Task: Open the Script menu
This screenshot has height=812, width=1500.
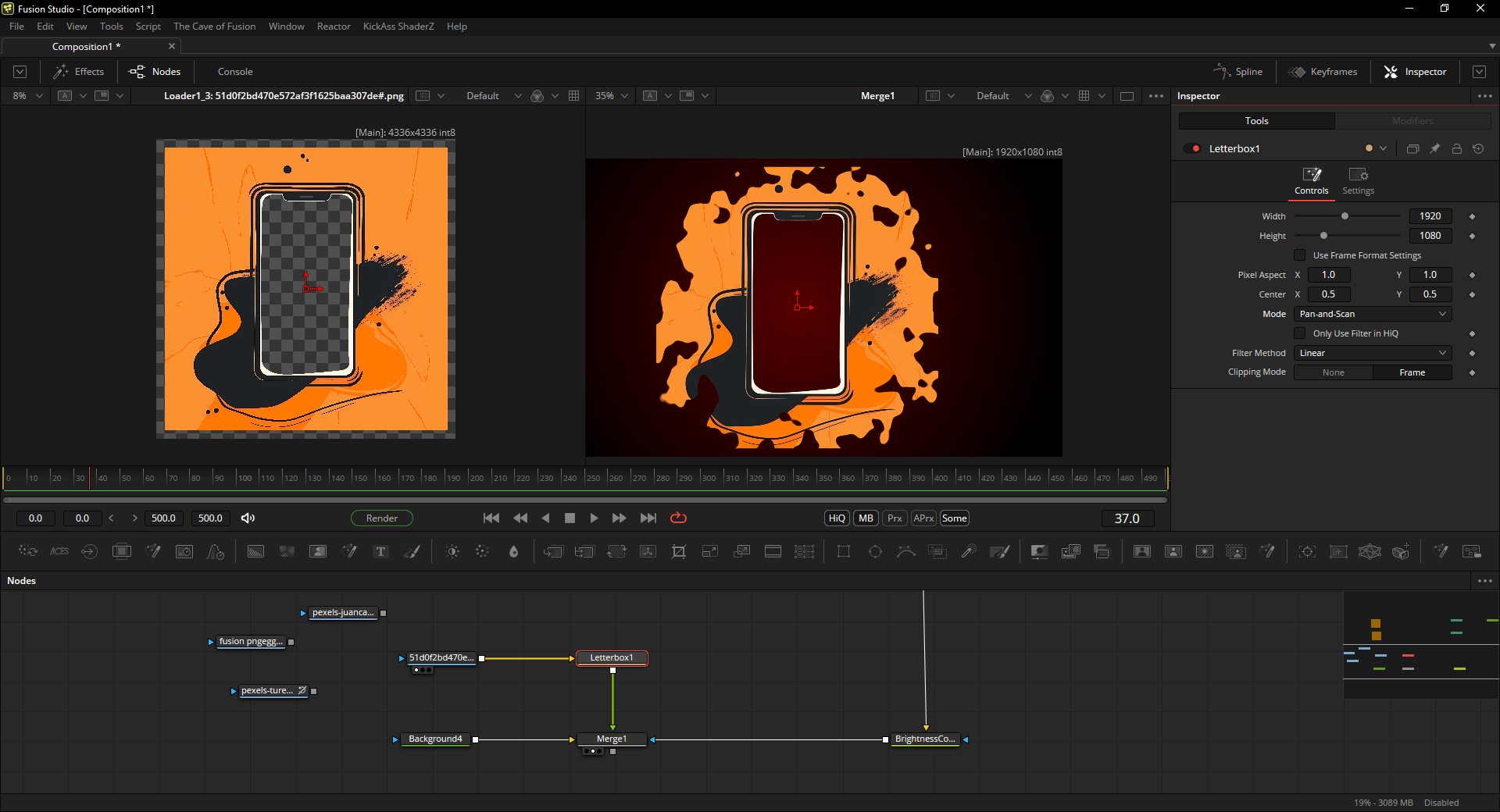Action: pyautogui.click(x=148, y=26)
